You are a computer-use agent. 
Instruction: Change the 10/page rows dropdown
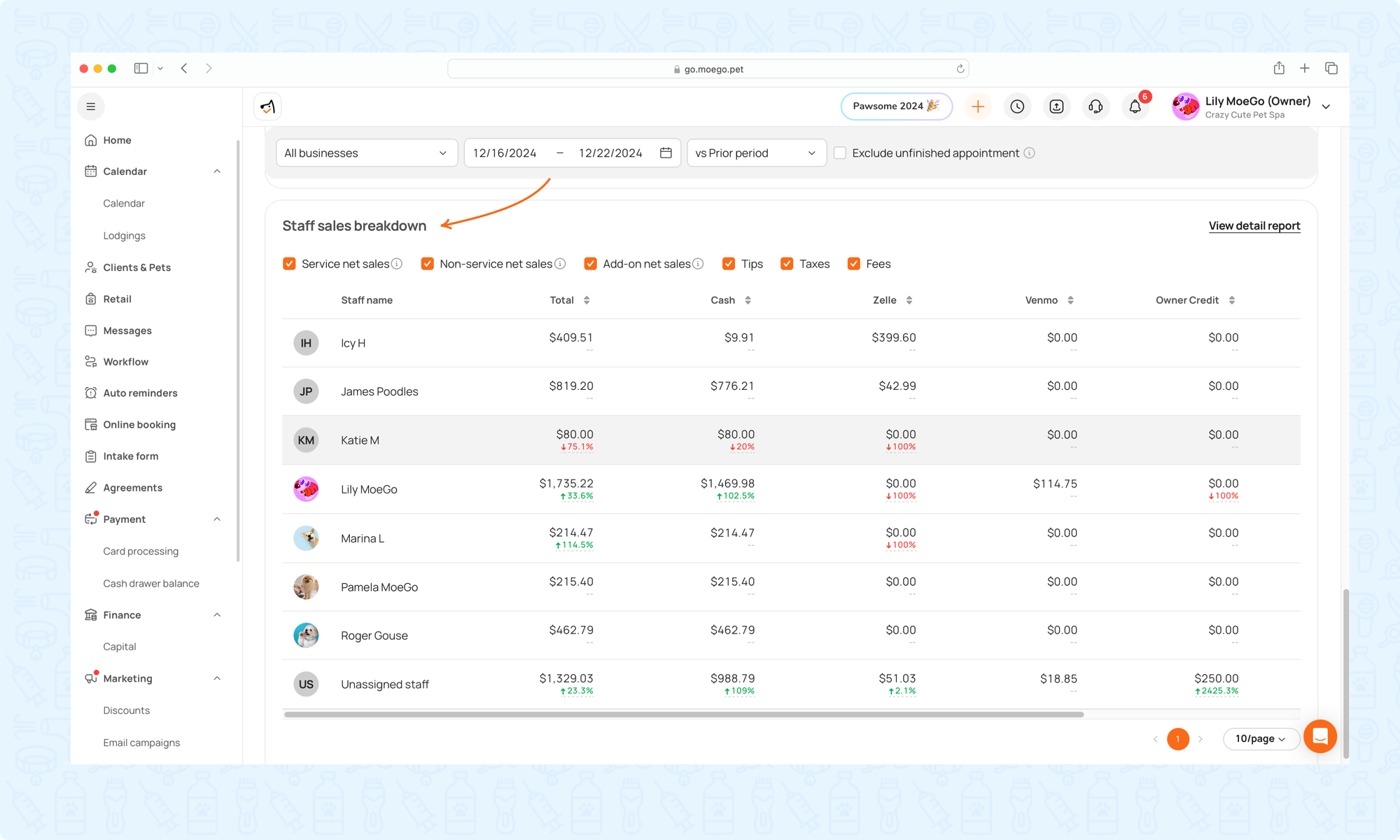pyautogui.click(x=1260, y=738)
